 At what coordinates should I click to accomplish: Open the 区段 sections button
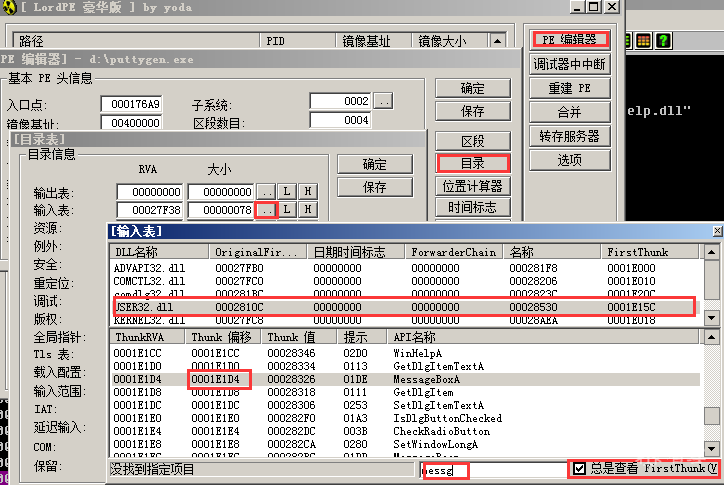[x=473, y=141]
